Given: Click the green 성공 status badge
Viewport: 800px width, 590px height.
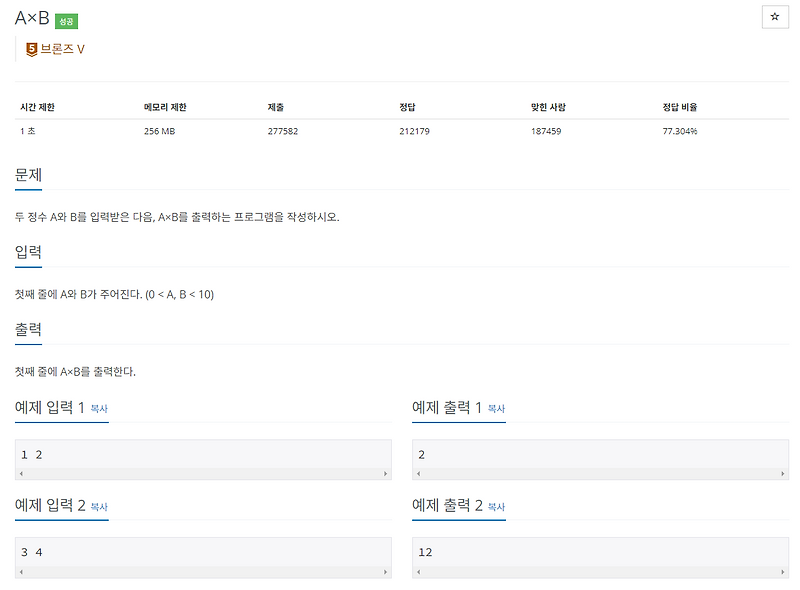Looking at the screenshot, I should coord(65,19).
